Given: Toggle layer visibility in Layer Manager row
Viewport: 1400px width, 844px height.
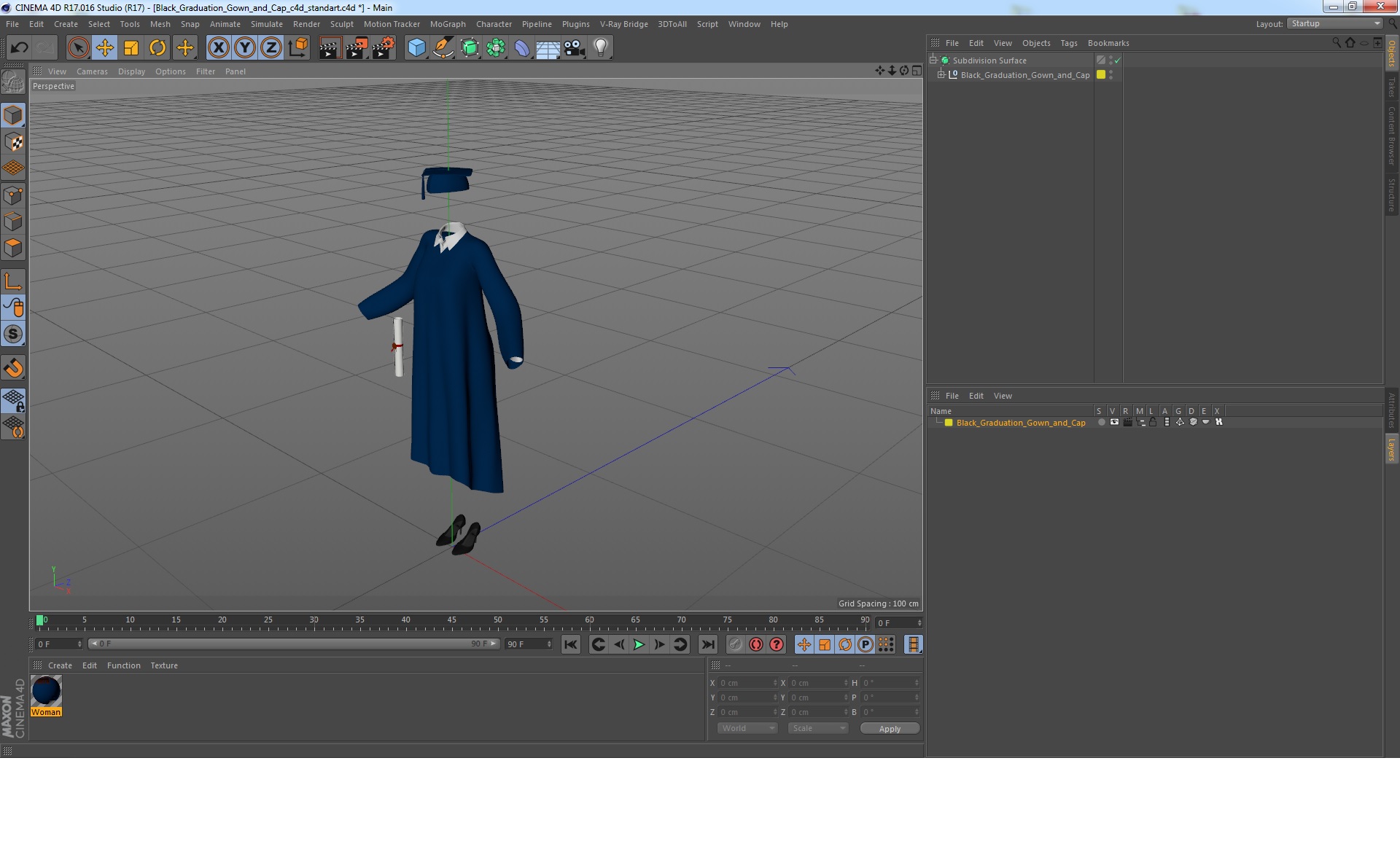Looking at the screenshot, I should pos(1114,422).
